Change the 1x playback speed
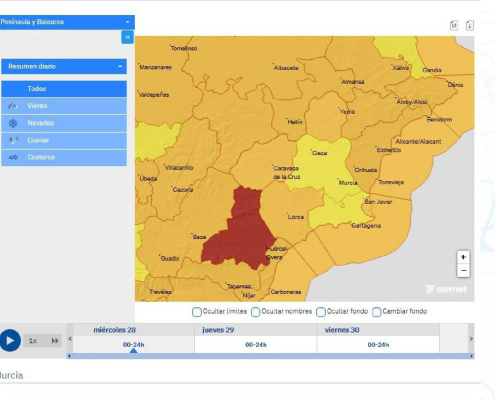Viewport: 495px width, 400px height. click(33, 341)
